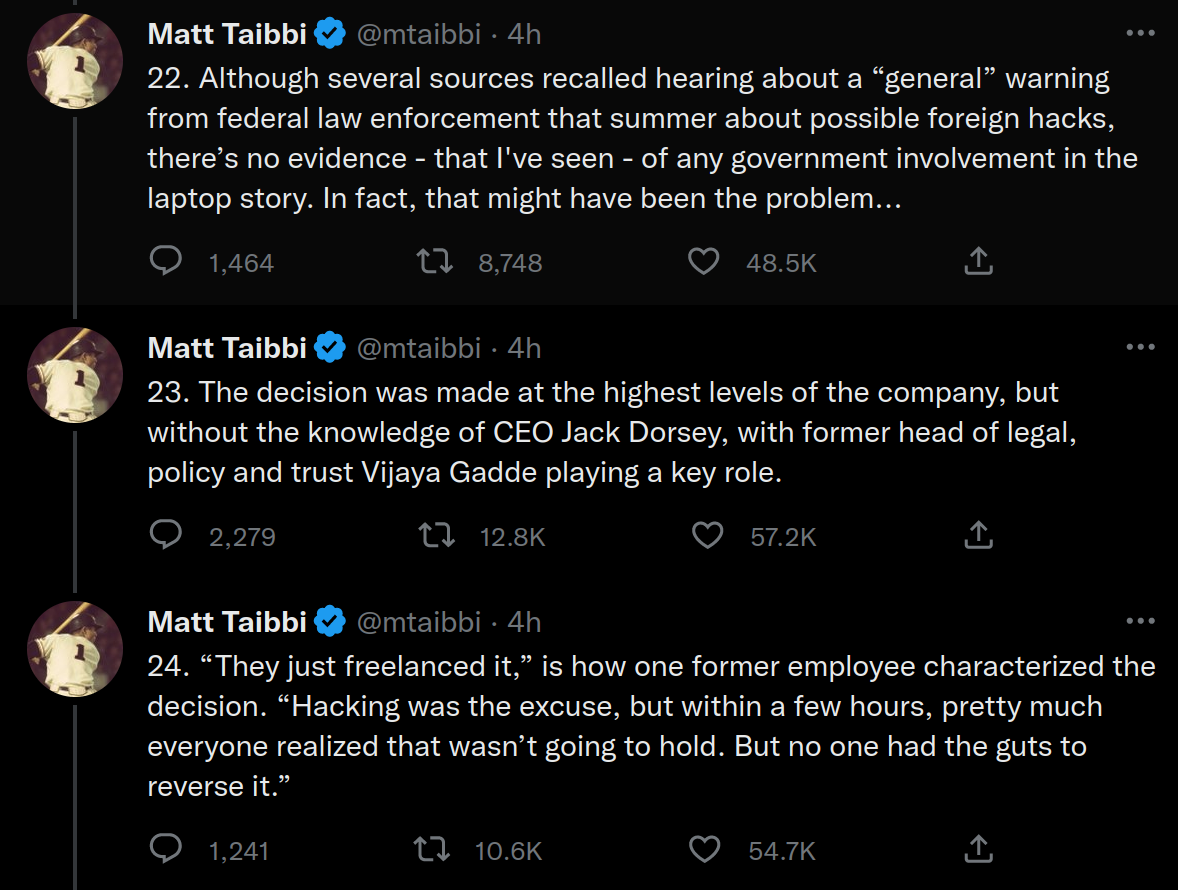Open @mtaibbi handle on tweet 23
This screenshot has height=890, width=1178.
coord(418,348)
